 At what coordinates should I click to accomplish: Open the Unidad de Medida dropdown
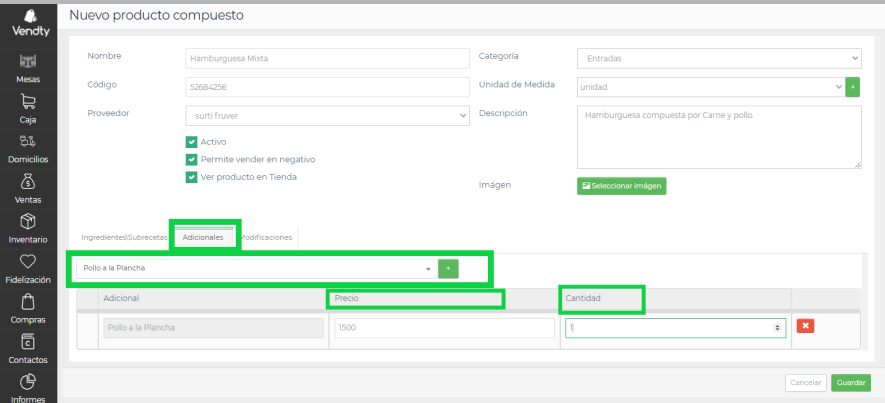tap(711, 87)
